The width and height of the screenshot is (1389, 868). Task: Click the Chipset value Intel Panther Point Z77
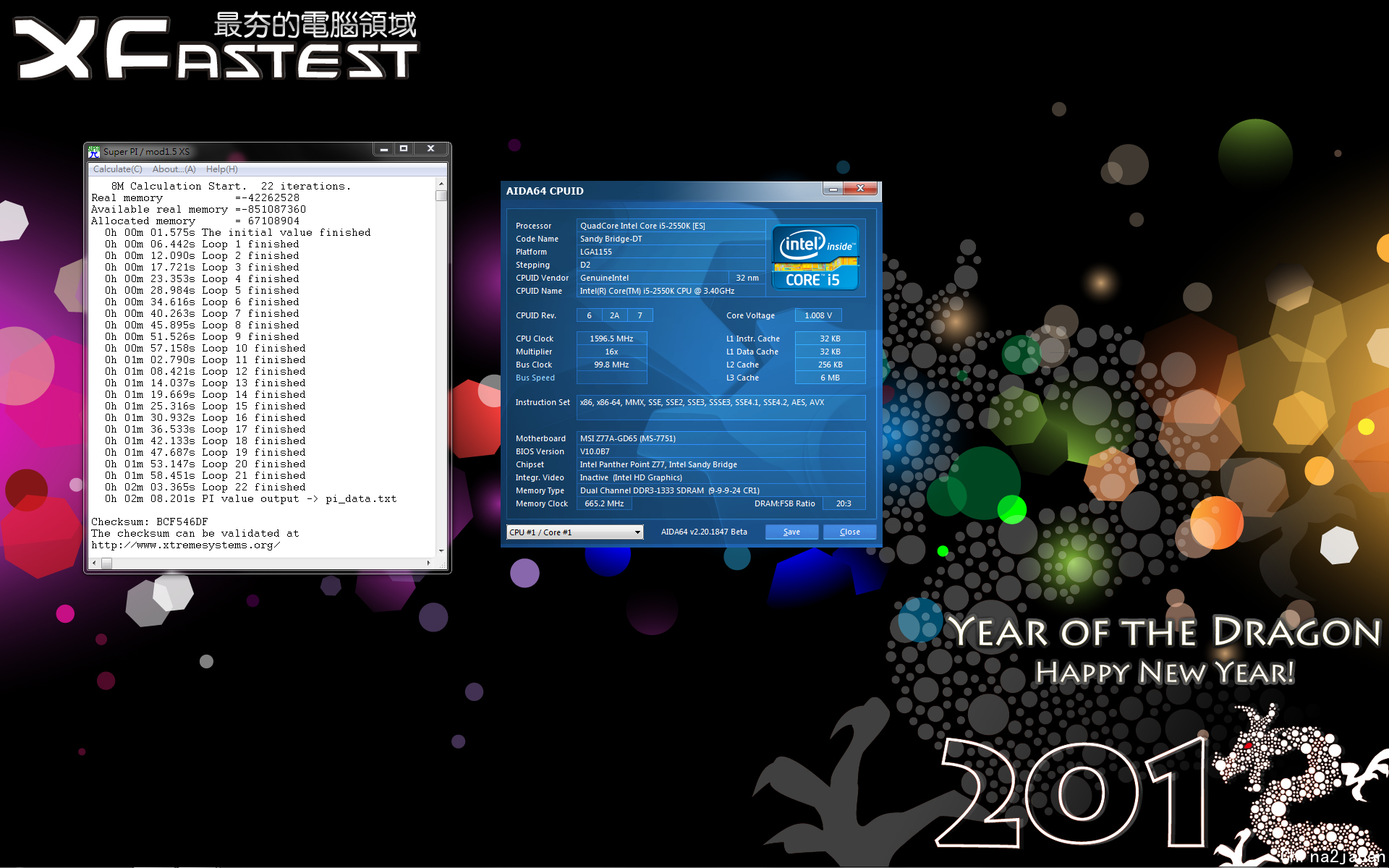tap(721, 464)
